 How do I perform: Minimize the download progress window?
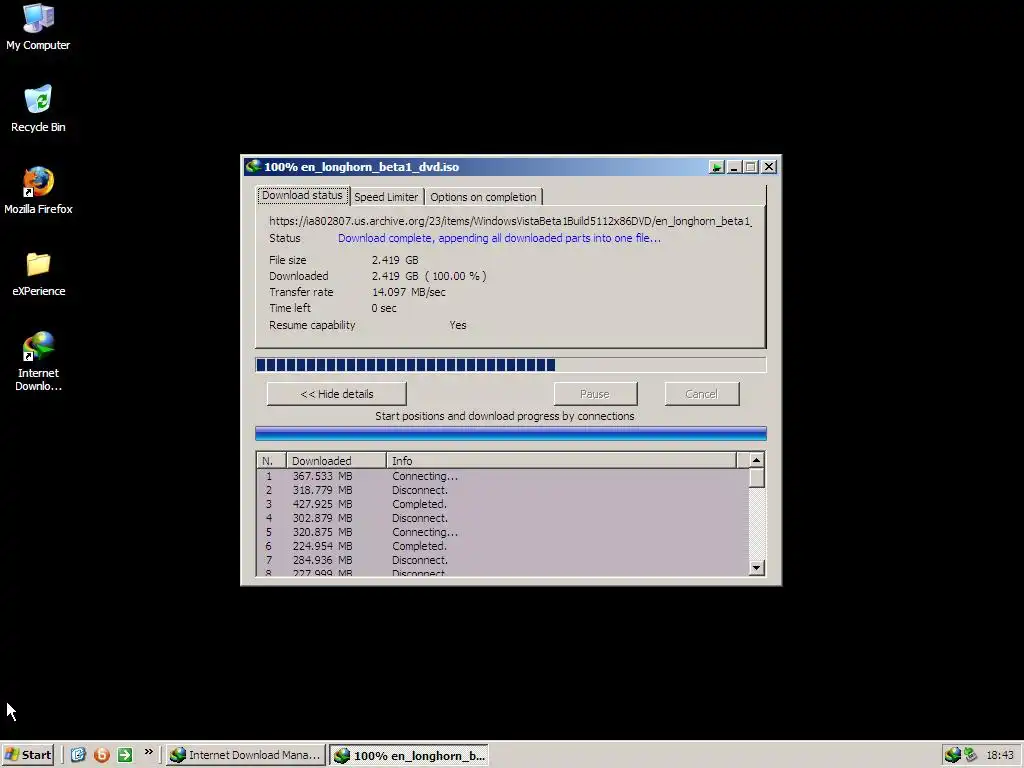point(734,167)
